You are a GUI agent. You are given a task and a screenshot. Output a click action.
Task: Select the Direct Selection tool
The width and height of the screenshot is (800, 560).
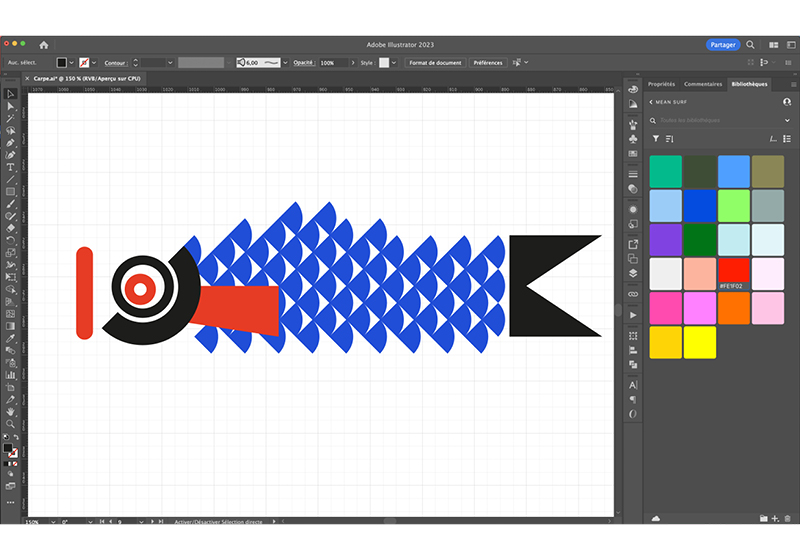click(x=10, y=106)
